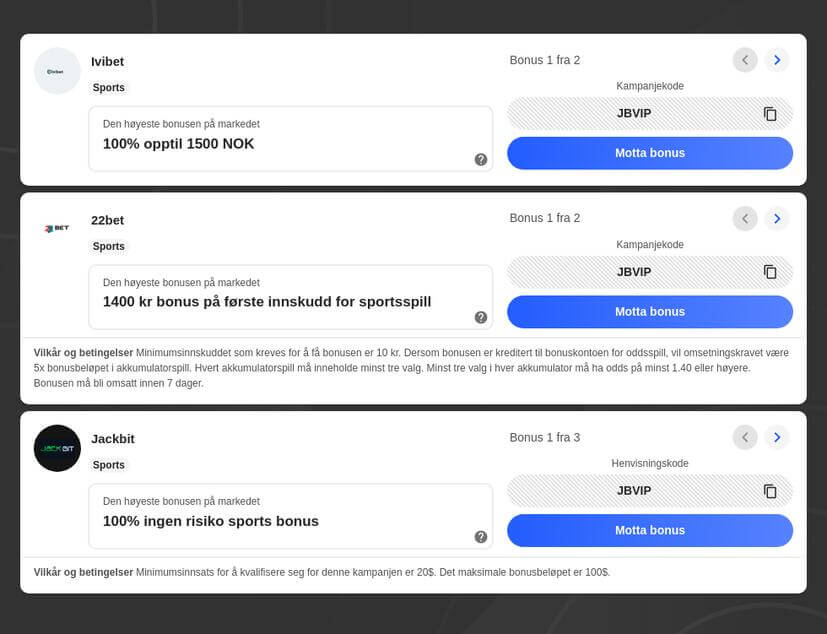Click Motta bonus for Ivibet
Screen dimensions: 827x634
pyautogui.click(x=650, y=153)
